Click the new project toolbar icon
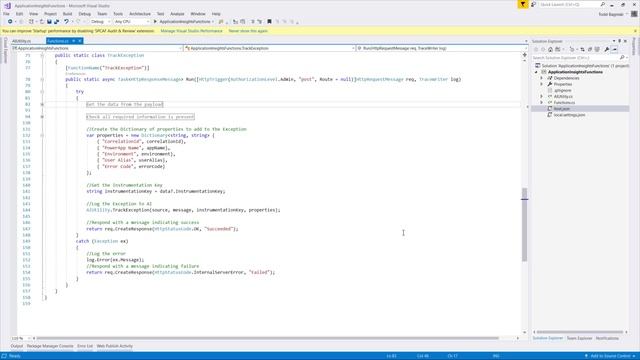 pos(31,22)
